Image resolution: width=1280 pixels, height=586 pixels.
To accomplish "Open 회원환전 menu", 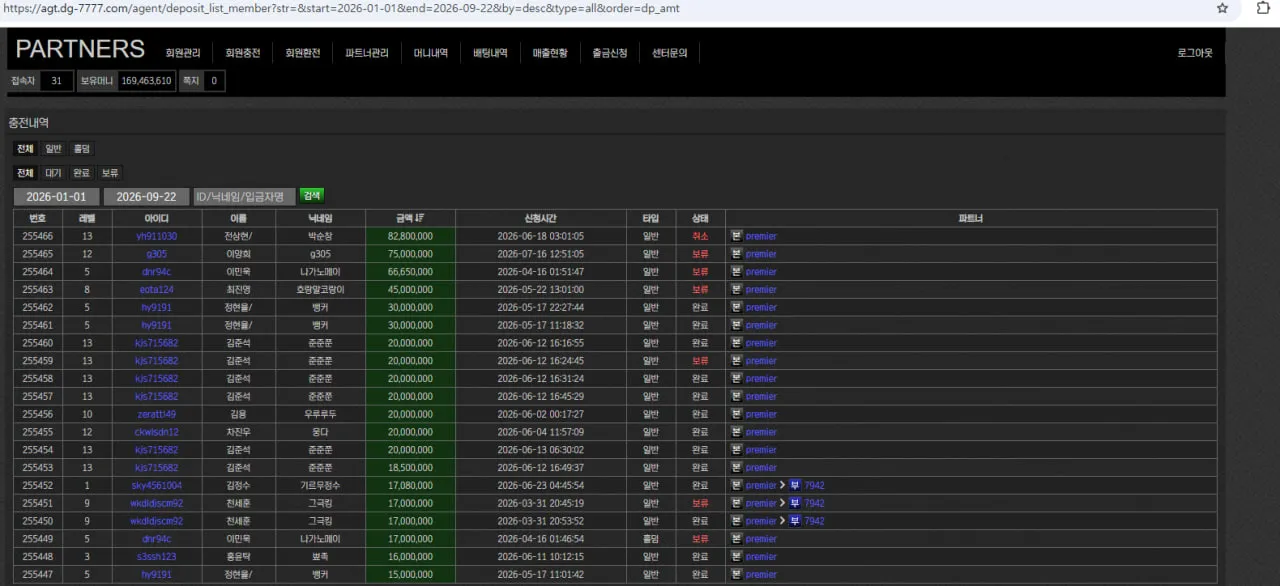I will [x=303, y=53].
